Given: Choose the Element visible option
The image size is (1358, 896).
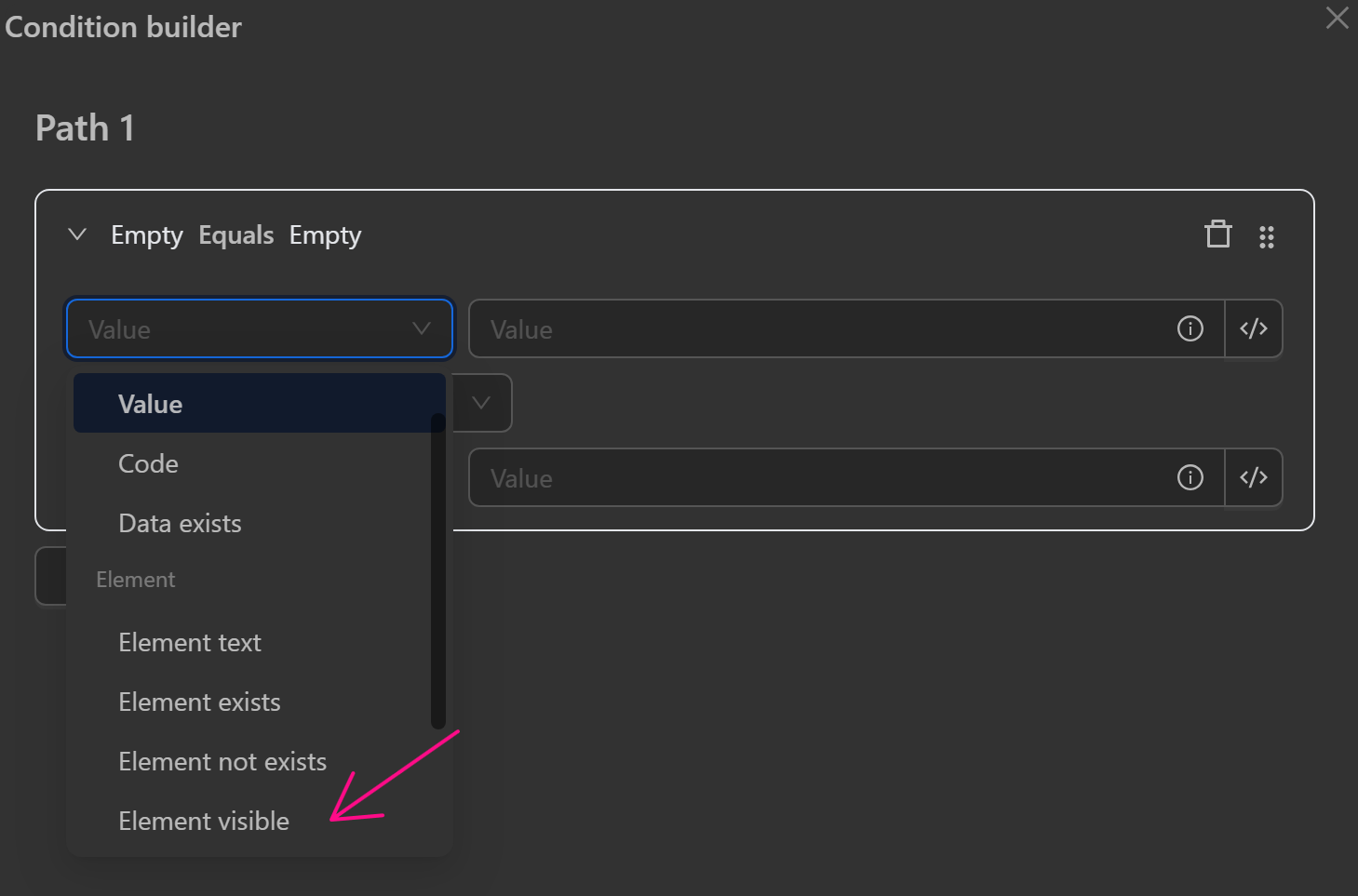Looking at the screenshot, I should (204, 821).
